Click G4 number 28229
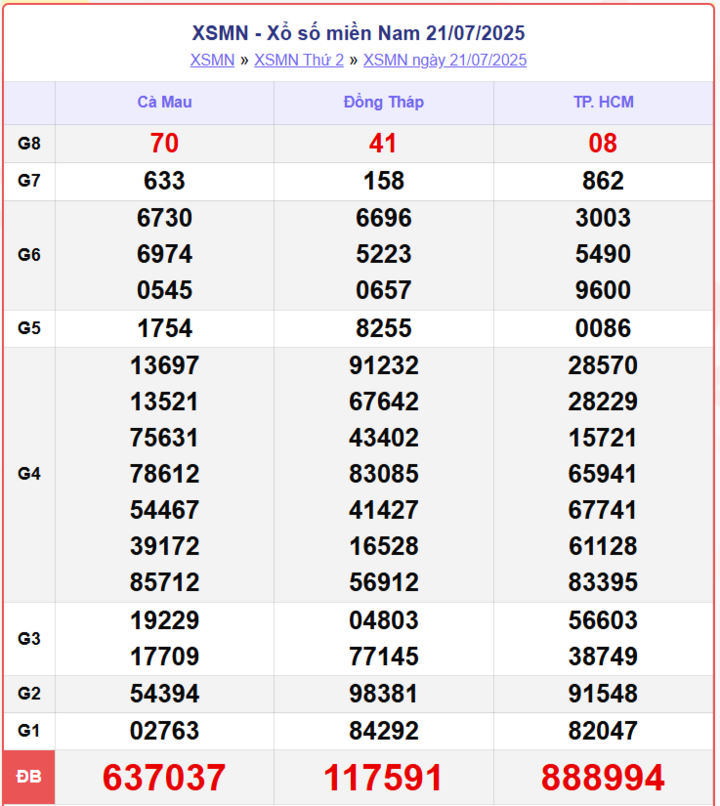Viewport: 720px width, 806px height. coord(603,401)
